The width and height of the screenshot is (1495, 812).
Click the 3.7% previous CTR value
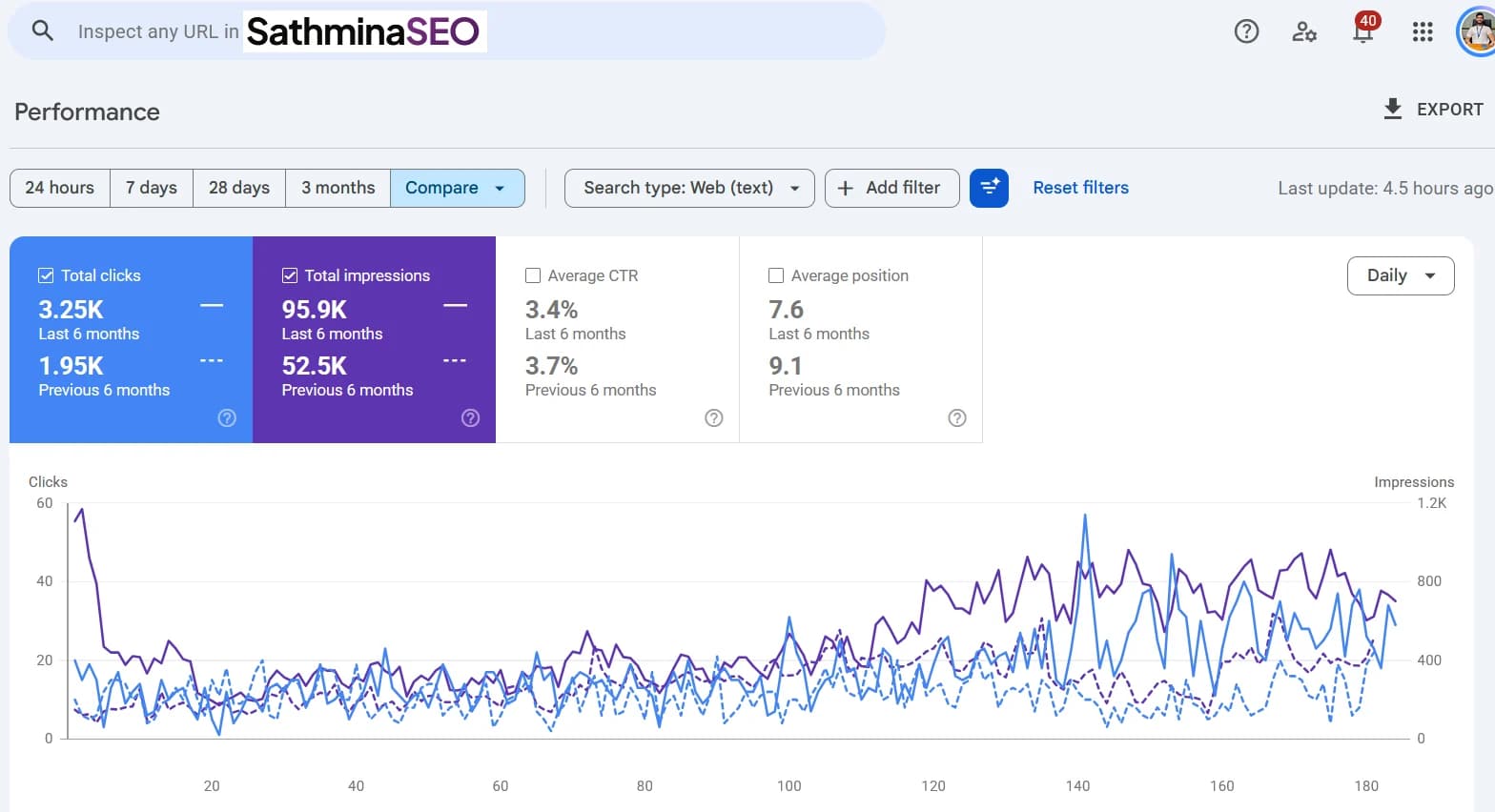pos(552,366)
